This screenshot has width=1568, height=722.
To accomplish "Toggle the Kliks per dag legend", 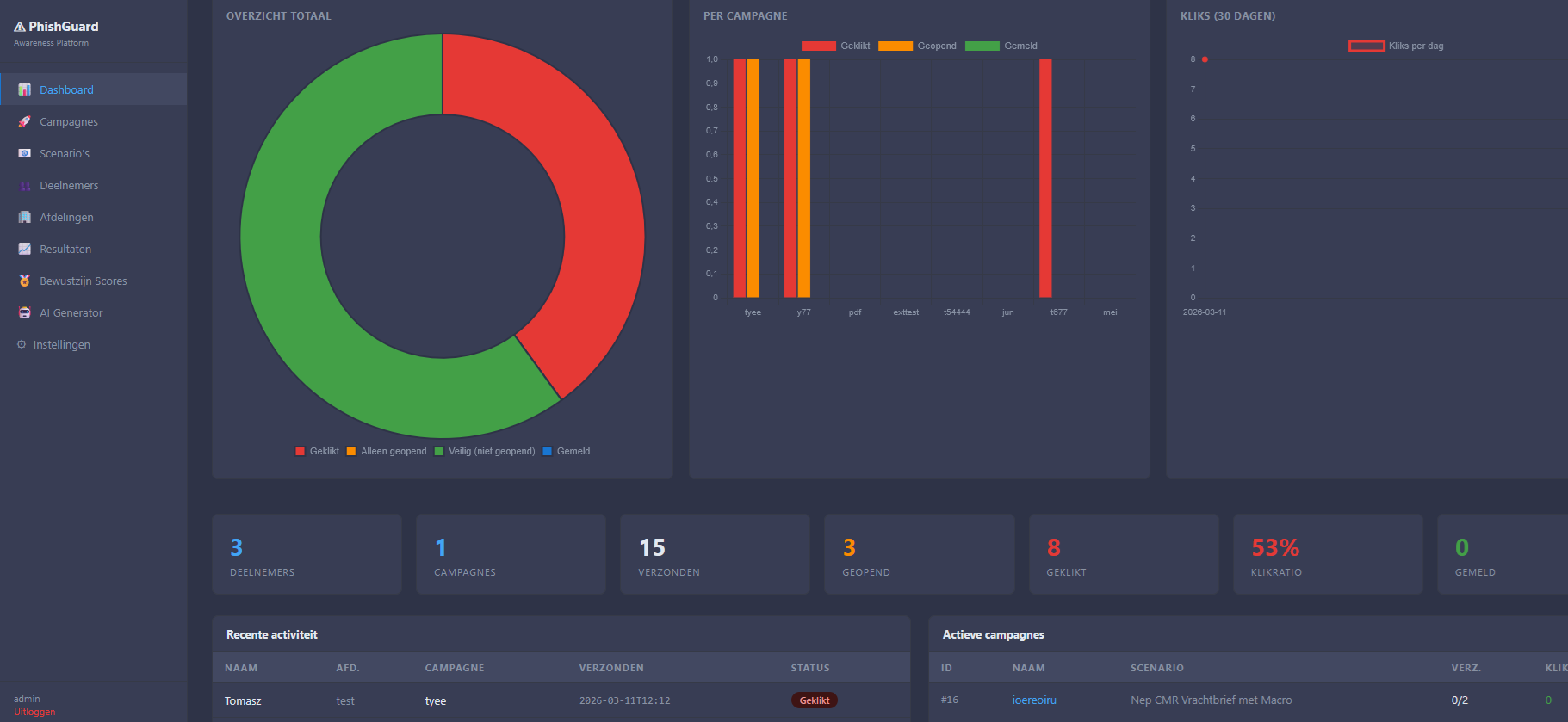I will point(1396,46).
